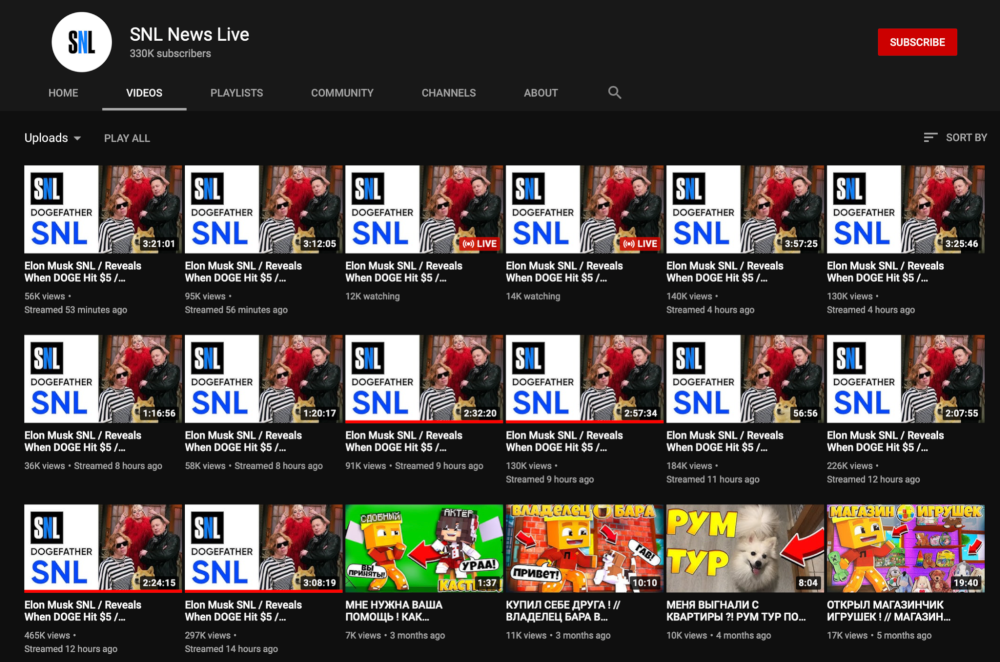
Task: Click the '184K views' text
Action: (689, 466)
